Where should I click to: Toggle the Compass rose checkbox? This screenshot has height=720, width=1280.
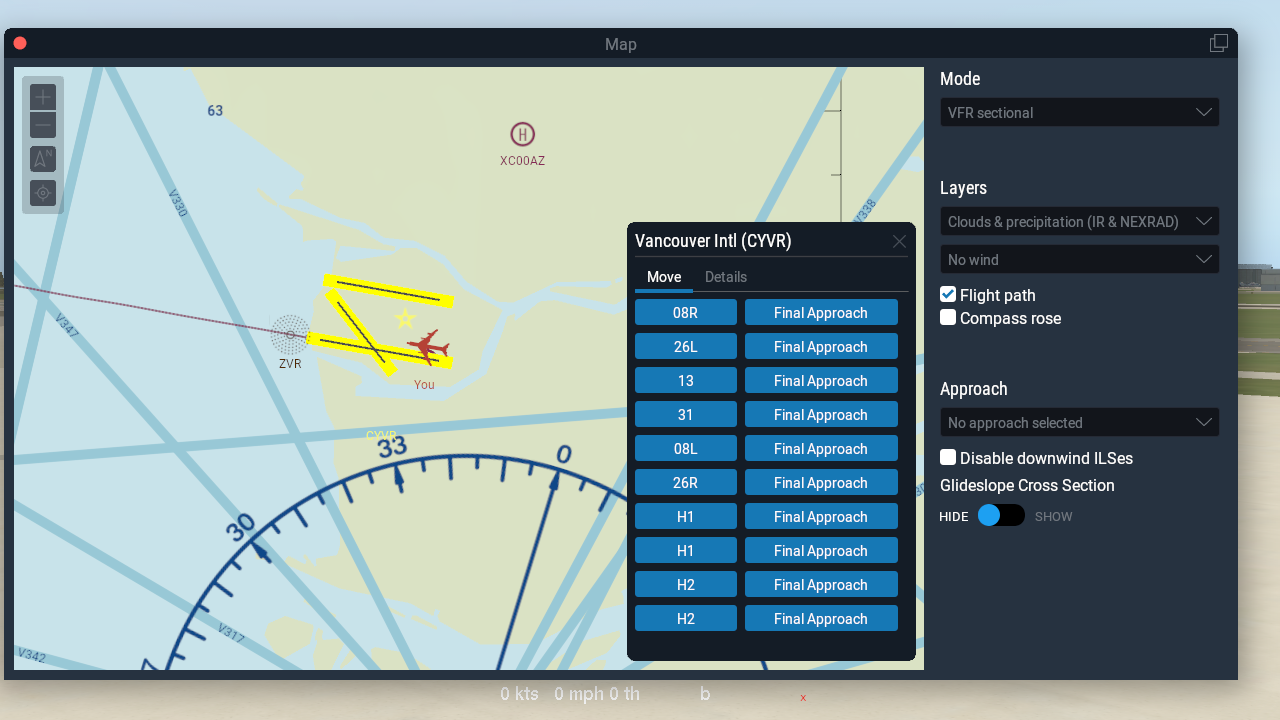coord(948,317)
